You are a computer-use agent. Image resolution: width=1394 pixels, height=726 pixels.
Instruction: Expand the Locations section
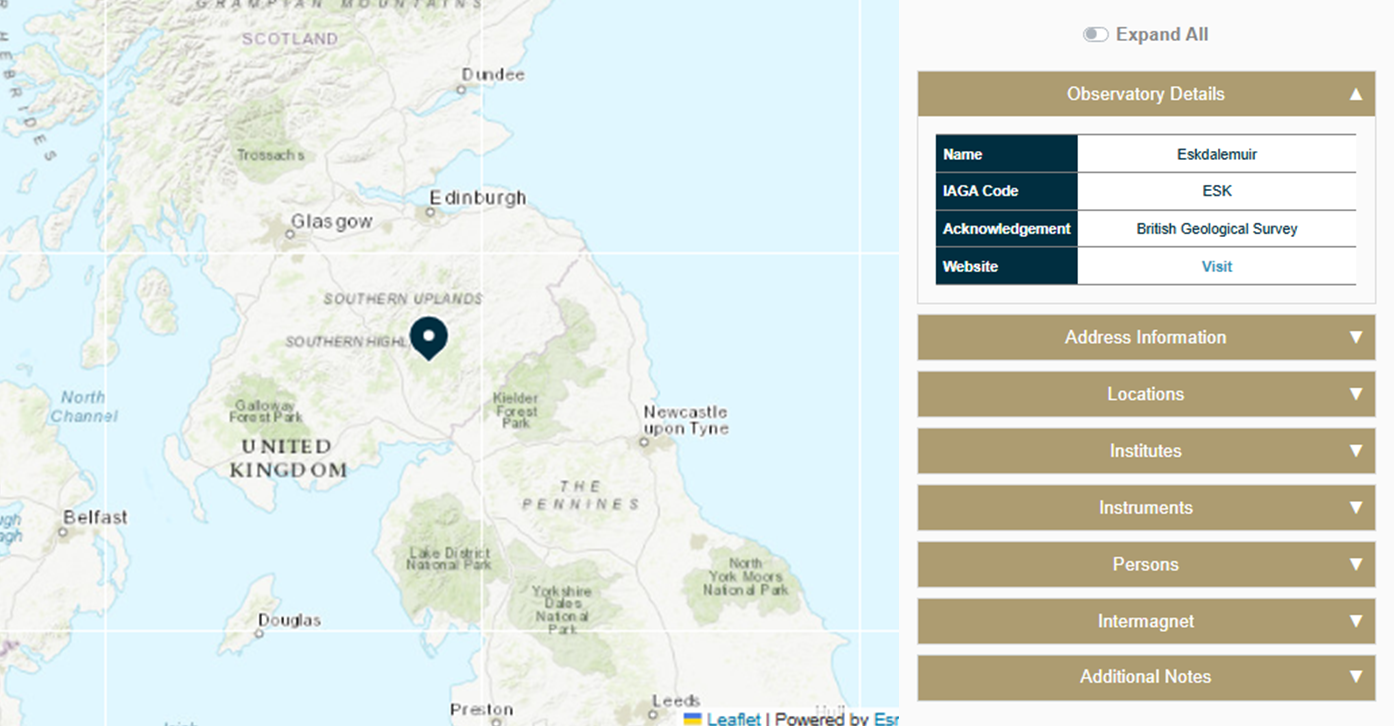pos(1146,394)
